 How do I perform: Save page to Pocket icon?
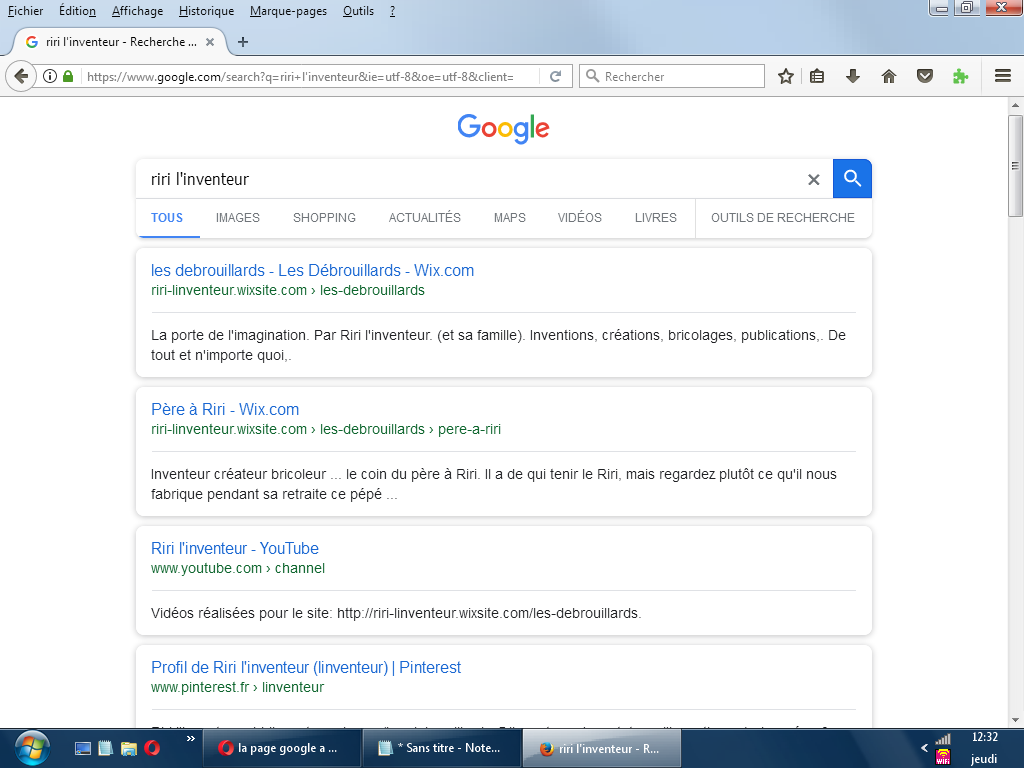coord(925,76)
